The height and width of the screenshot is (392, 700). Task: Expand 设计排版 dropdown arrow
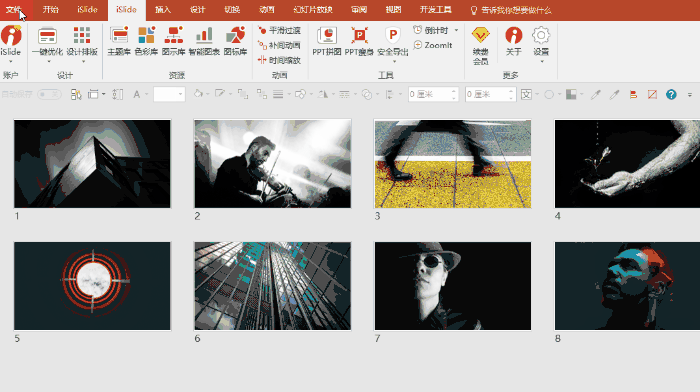pyautogui.click(x=83, y=62)
